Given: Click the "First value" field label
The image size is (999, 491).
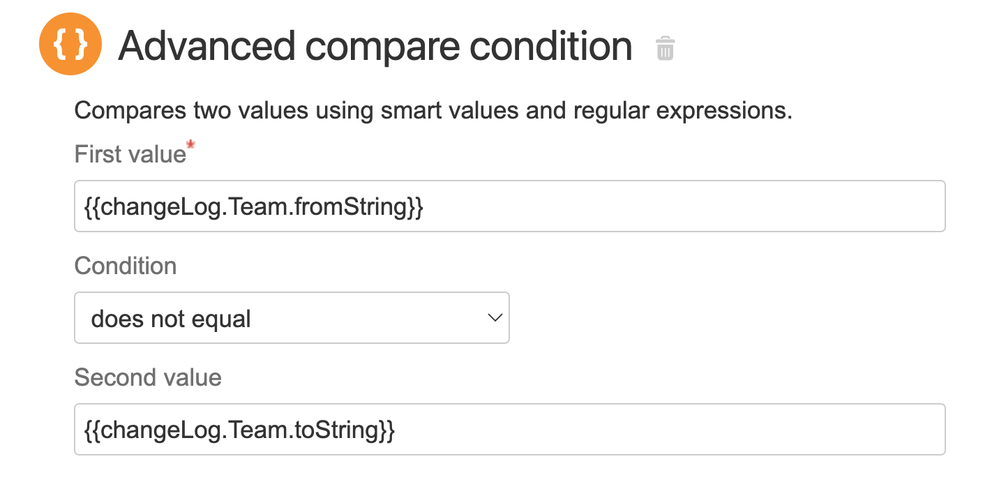Looking at the screenshot, I should pyautogui.click(x=130, y=154).
